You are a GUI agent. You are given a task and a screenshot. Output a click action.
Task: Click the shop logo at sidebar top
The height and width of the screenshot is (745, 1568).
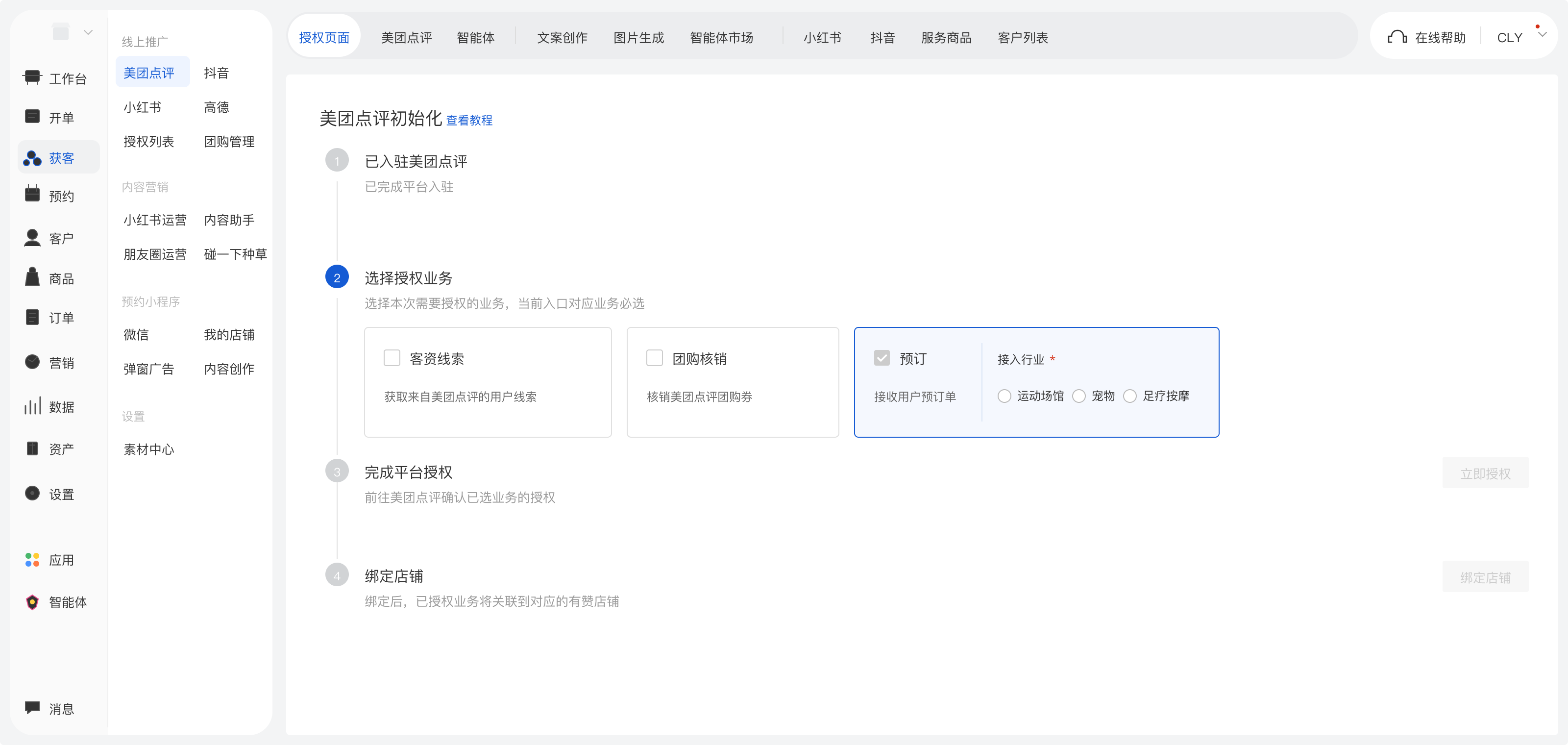(x=61, y=32)
